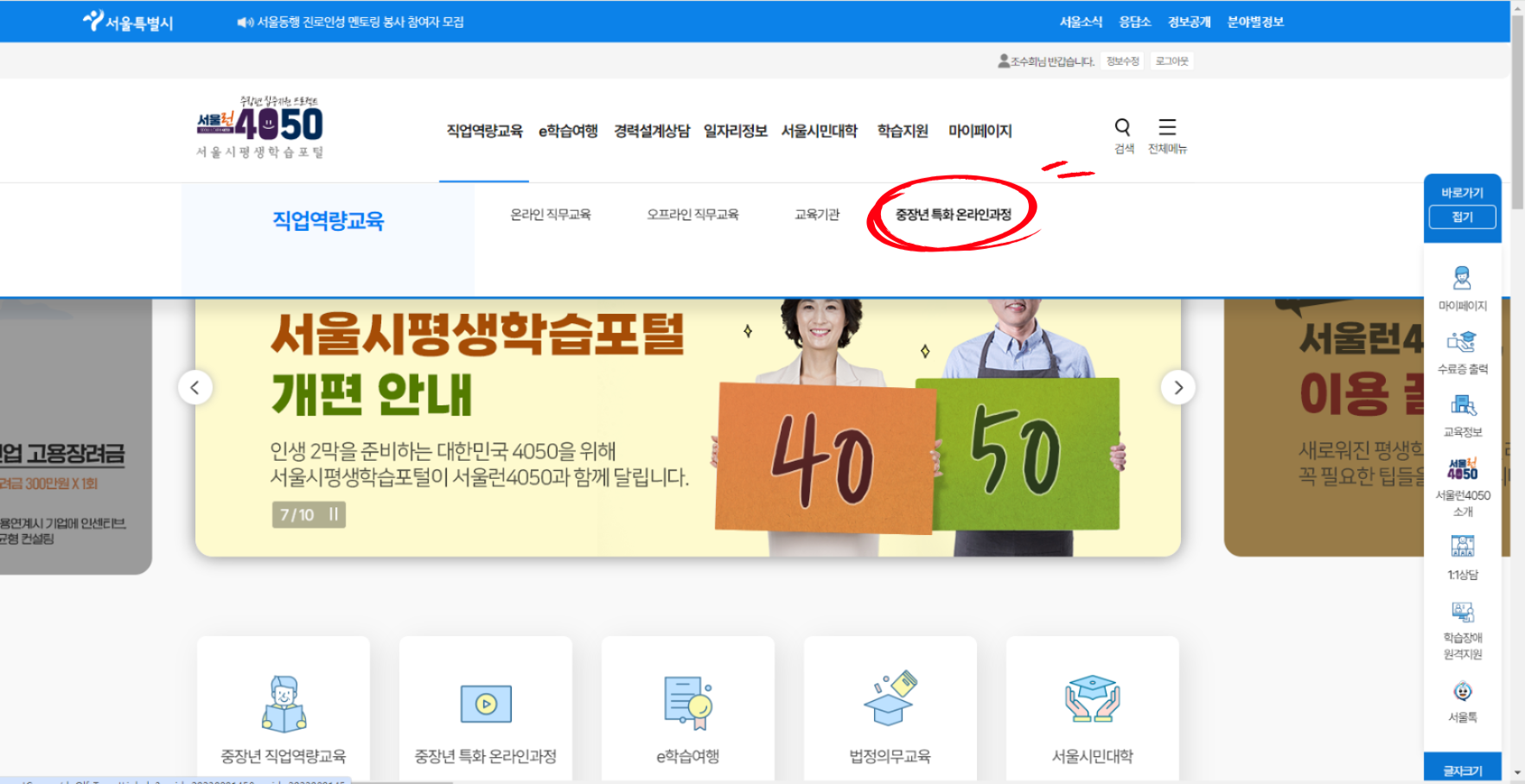Open the 서울시민대학 main menu
This screenshot has height=784, width=1525.
click(820, 131)
